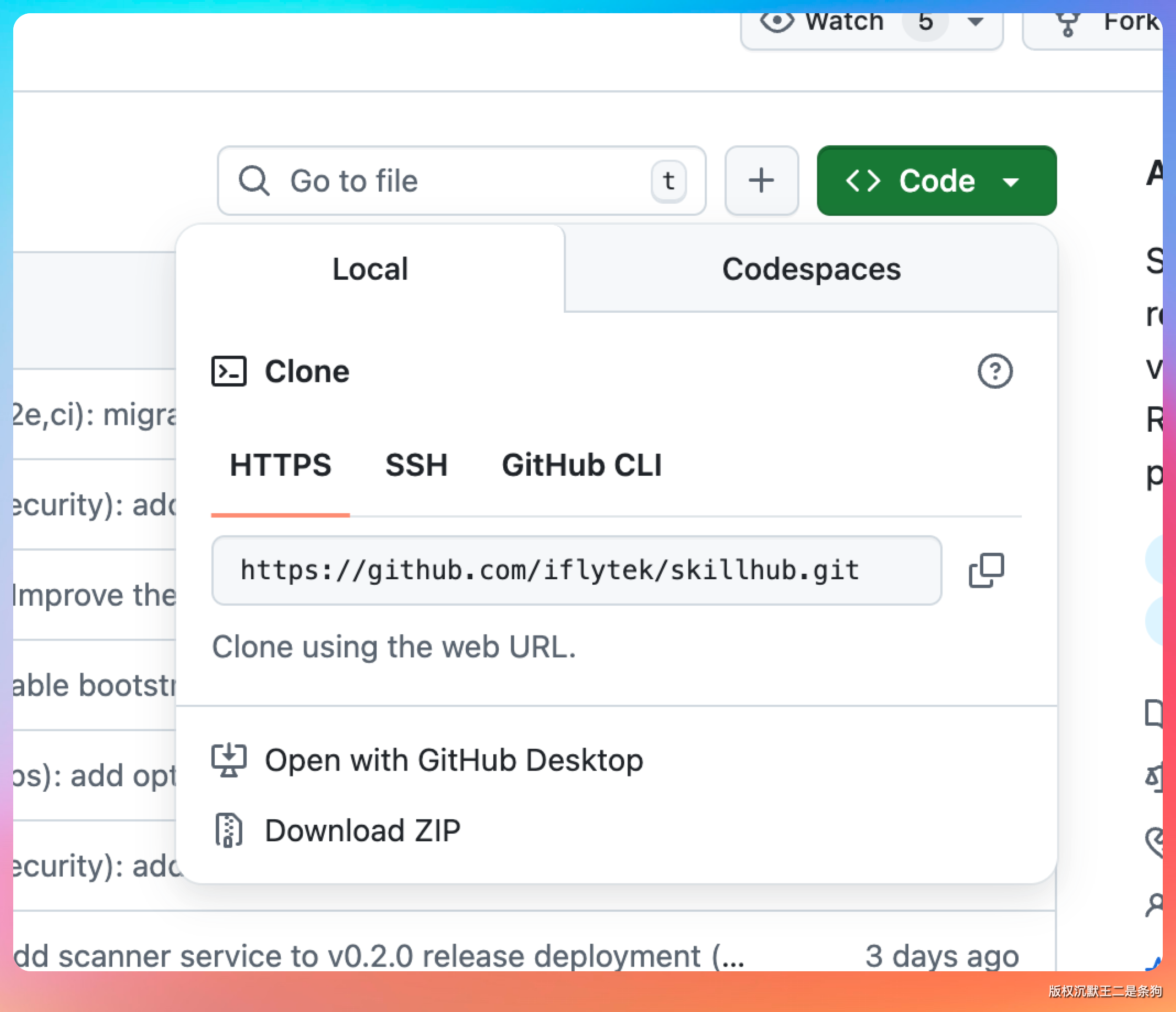Viewport: 1176px width, 1012px height.
Task: Click the clone help question mark icon
Action: click(x=994, y=371)
